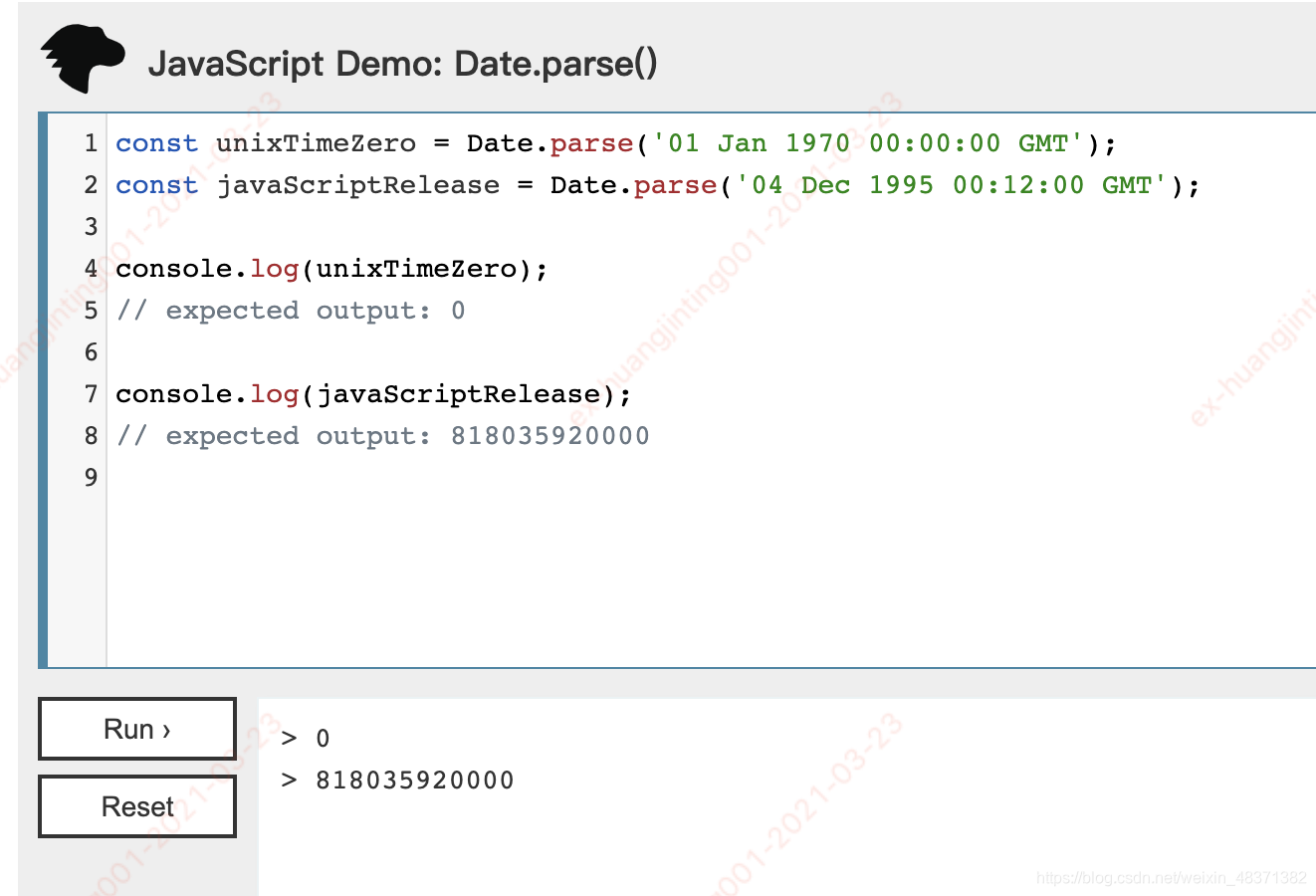Click the MDN dinosaur logo icon
The image size is (1316, 896).
83,60
